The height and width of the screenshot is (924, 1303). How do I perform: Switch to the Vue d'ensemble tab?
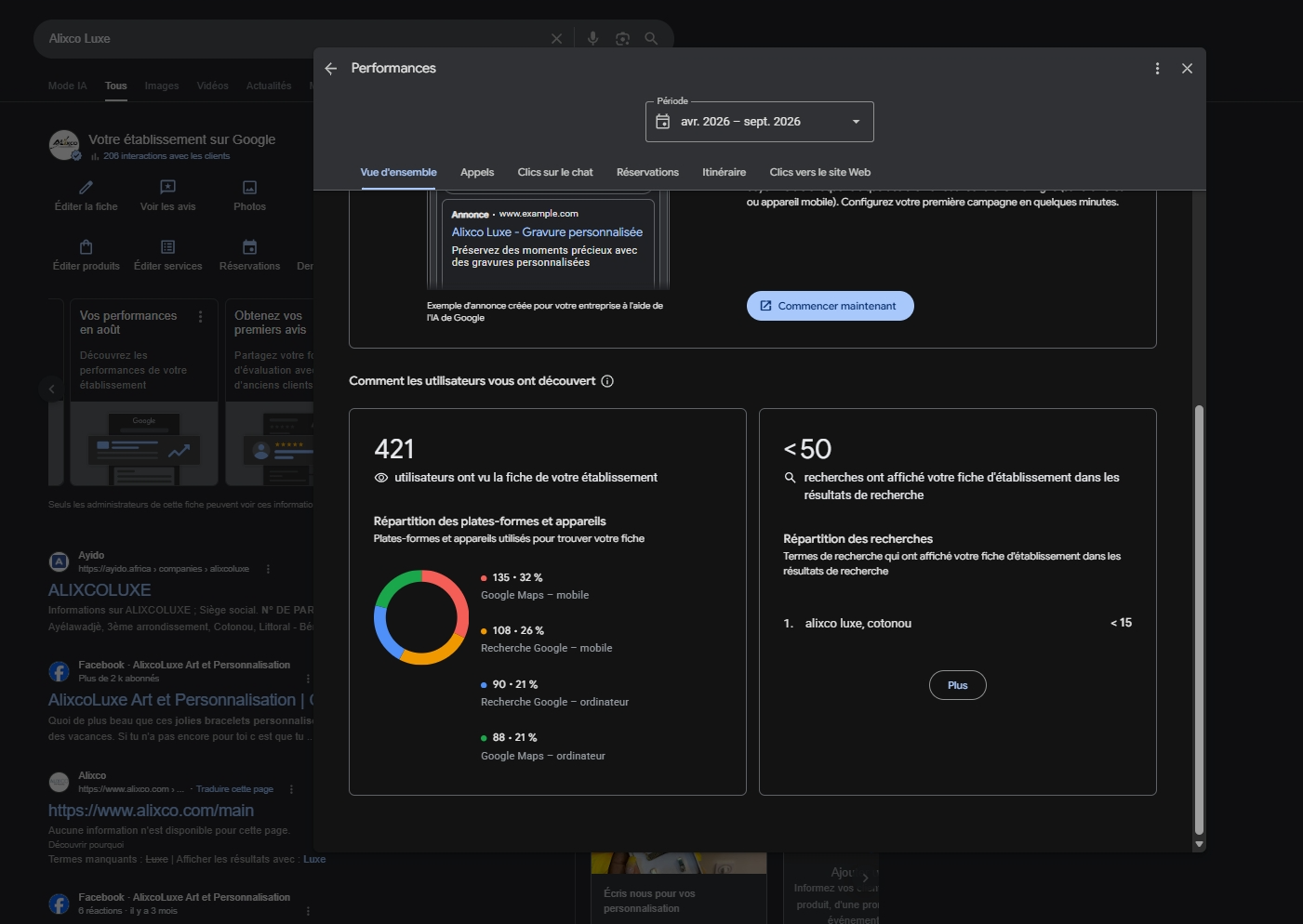[398, 172]
